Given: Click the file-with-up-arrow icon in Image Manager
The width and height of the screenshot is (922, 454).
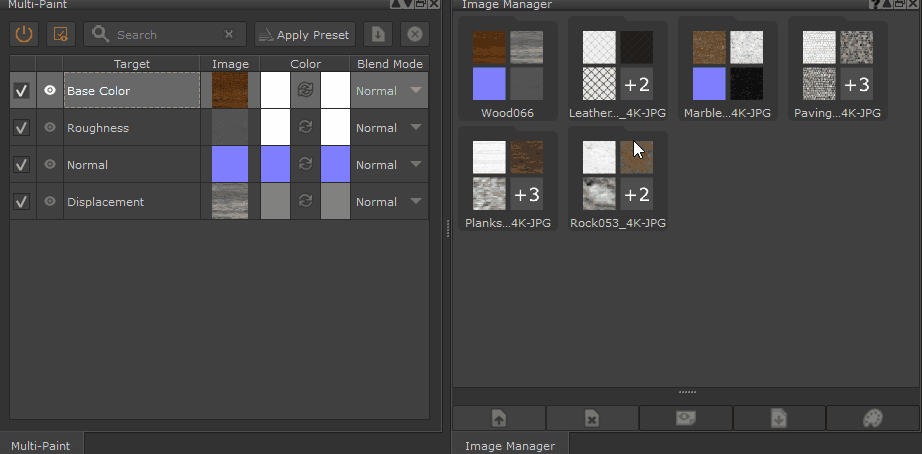Looking at the screenshot, I should (x=499, y=419).
